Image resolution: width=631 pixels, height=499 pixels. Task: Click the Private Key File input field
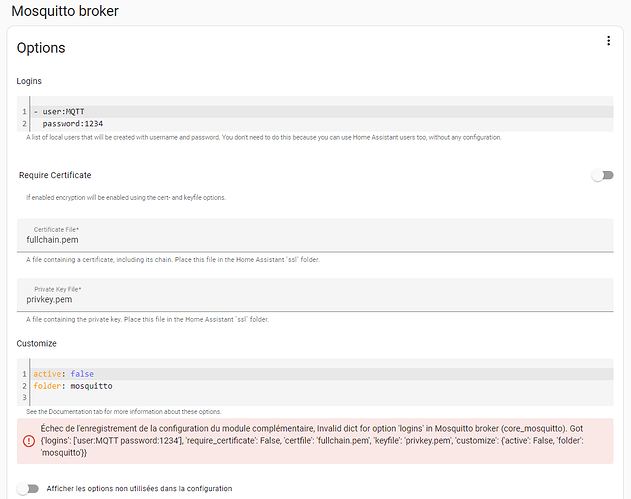tap(315, 295)
